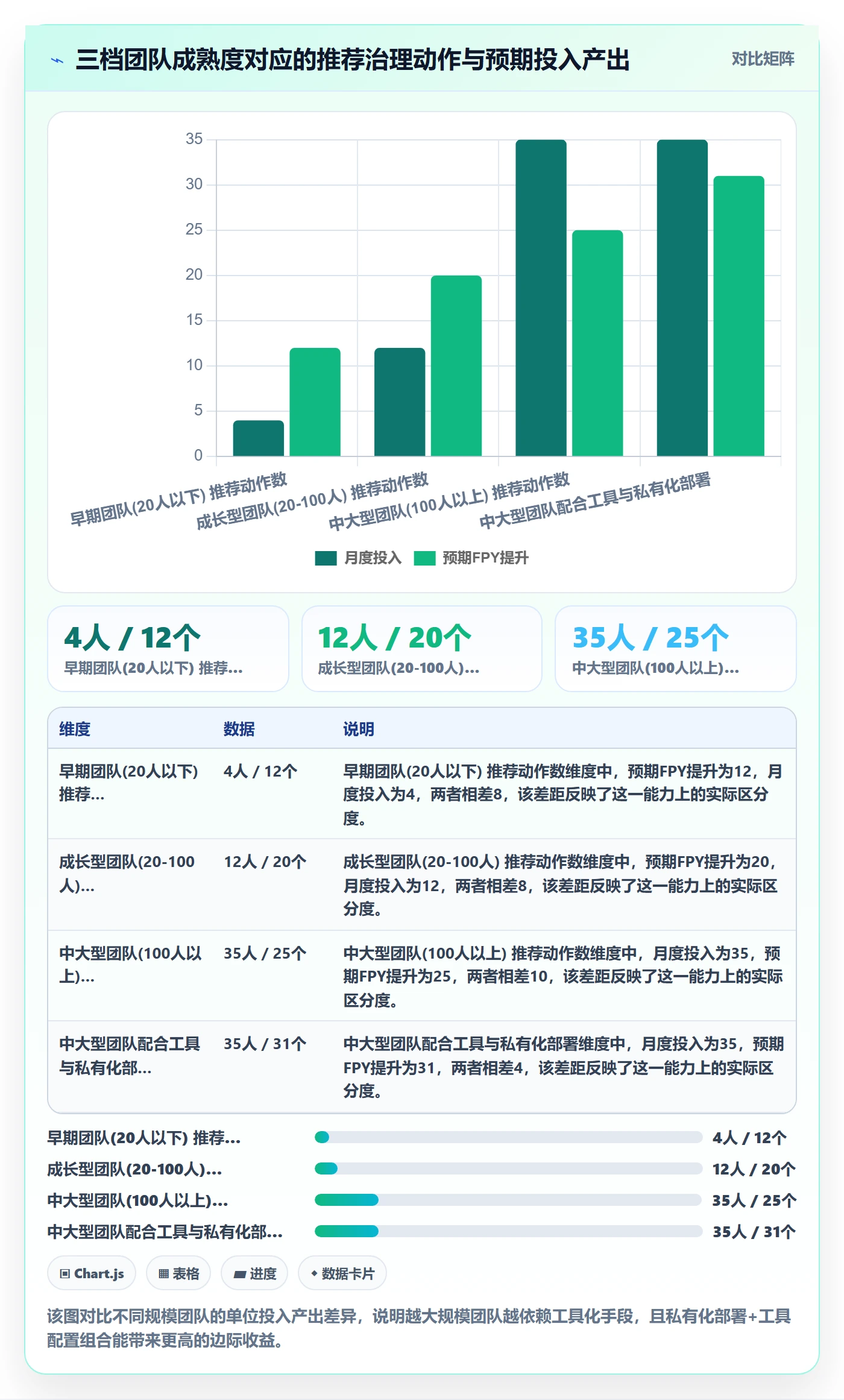
Task: Toggle the 预期FPY提升 legend color box
Action: point(424,558)
